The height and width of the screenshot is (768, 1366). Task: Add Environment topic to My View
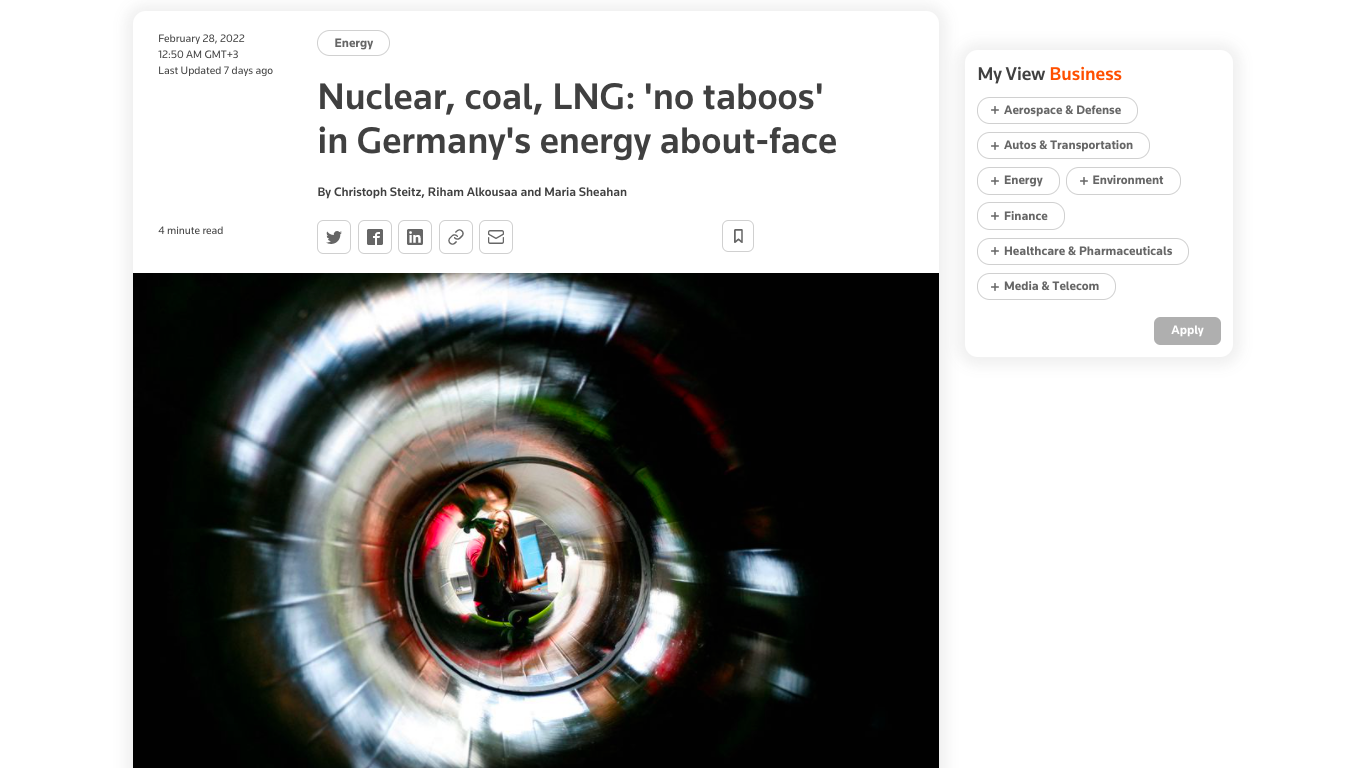click(1123, 180)
